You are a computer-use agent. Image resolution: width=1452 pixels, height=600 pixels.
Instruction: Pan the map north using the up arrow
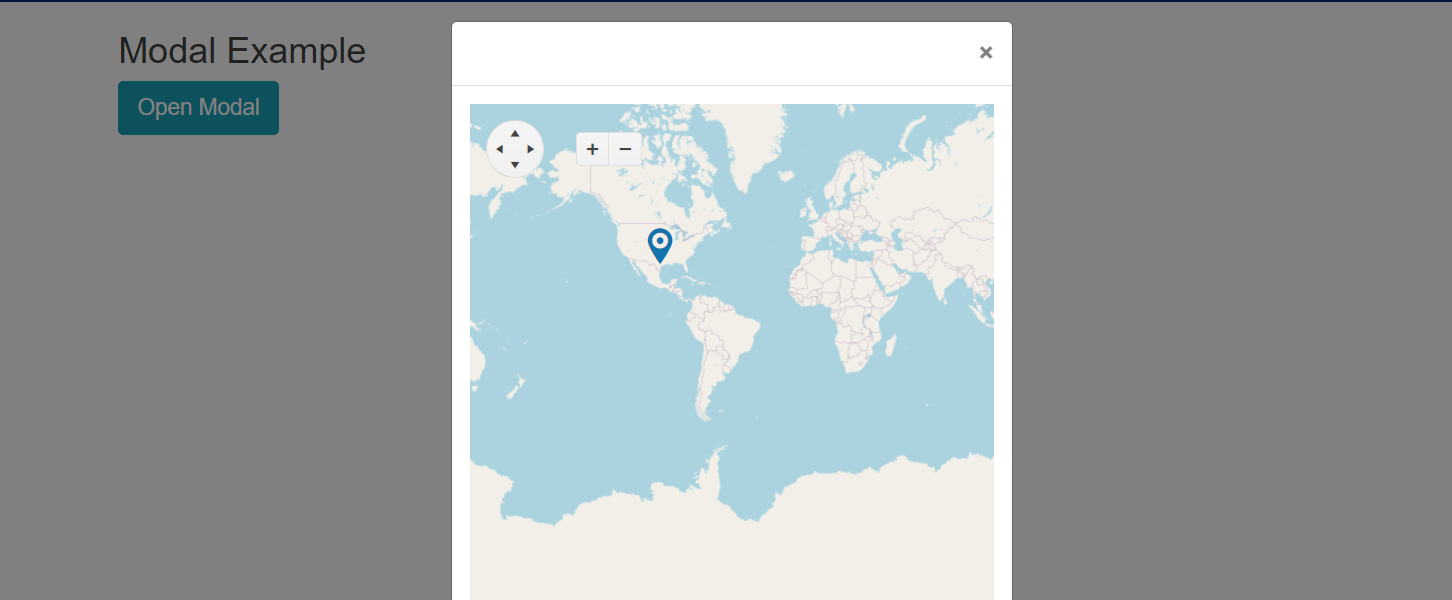[515, 133]
